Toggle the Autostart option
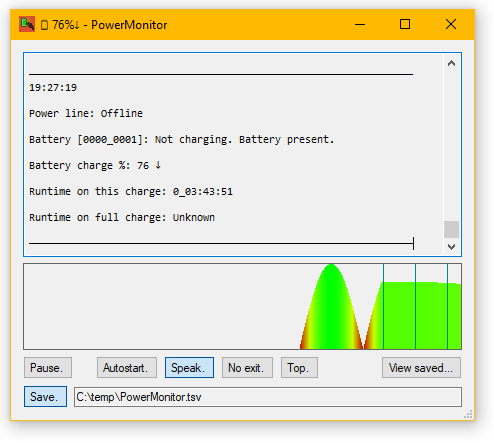The width and height of the screenshot is (494, 443). coord(127,368)
